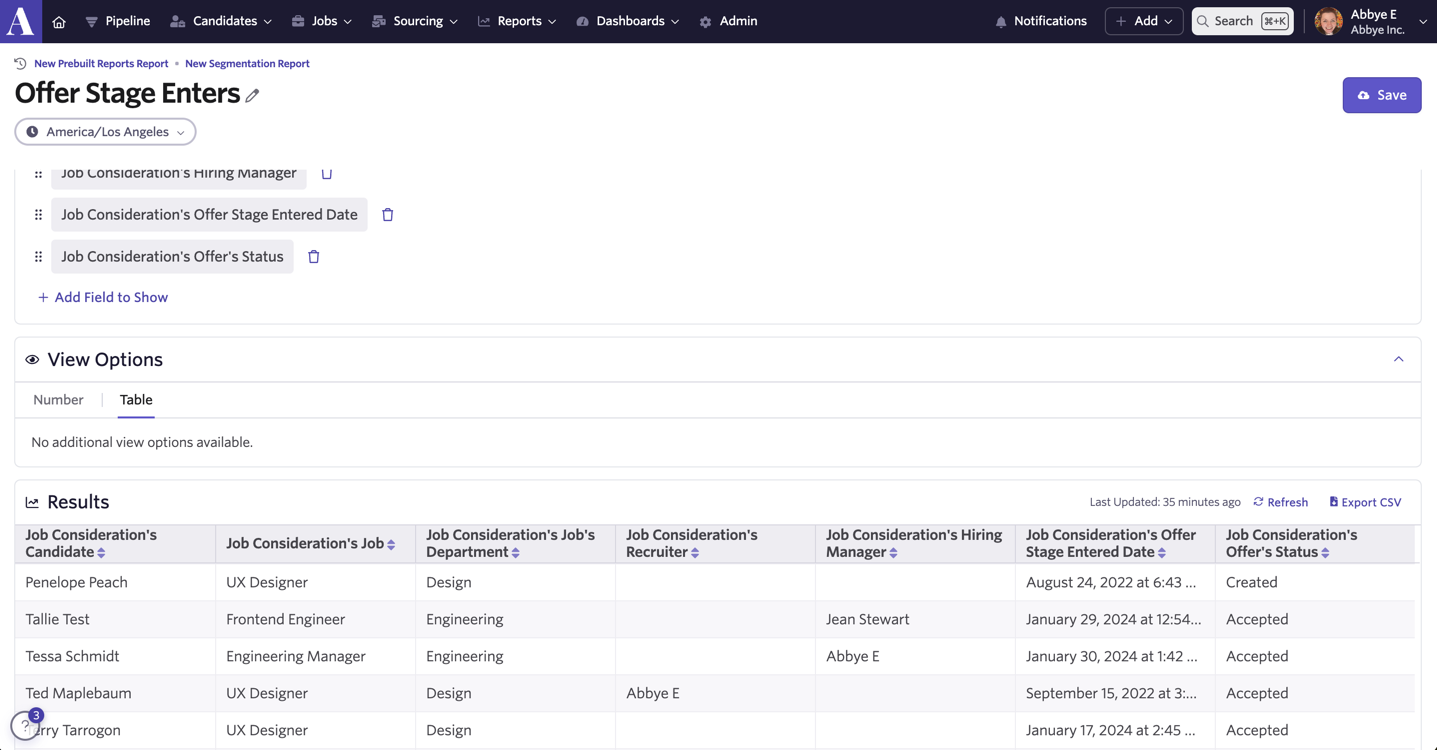Open the help question mark widget
The width and height of the screenshot is (1437, 750).
pyautogui.click(x=25, y=725)
